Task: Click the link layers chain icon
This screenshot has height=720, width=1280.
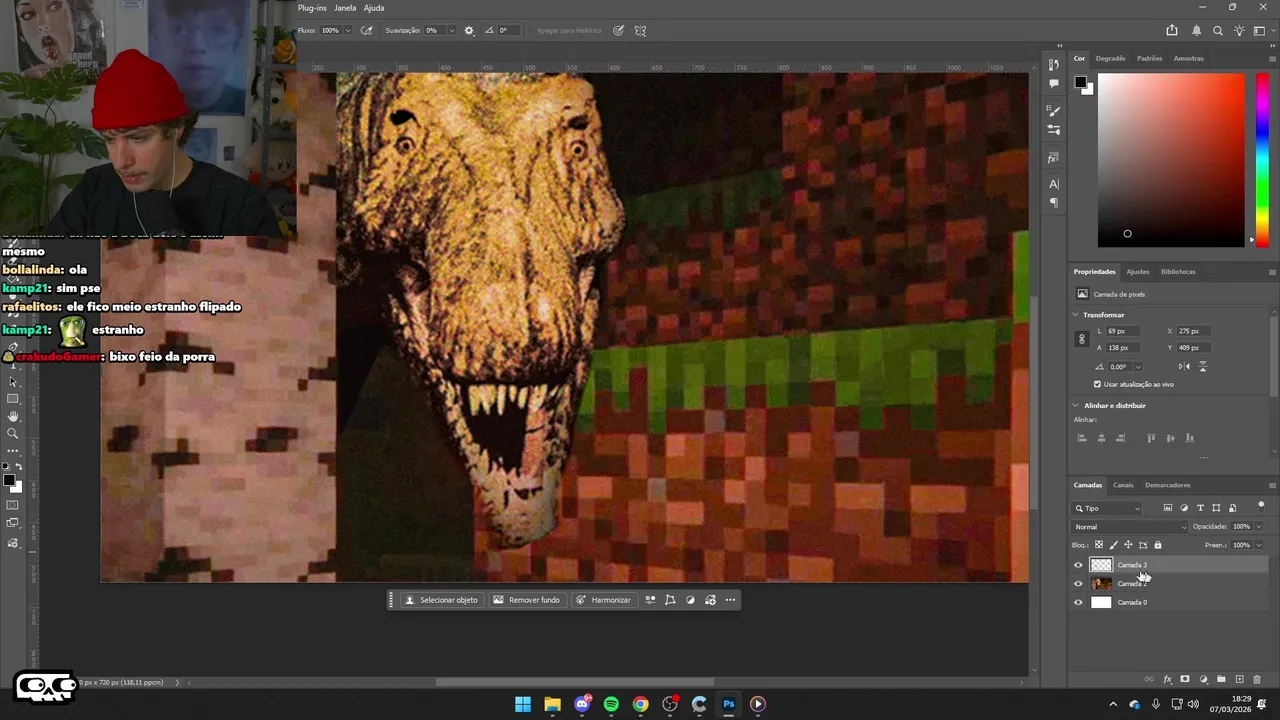Action: [x=1149, y=679]
